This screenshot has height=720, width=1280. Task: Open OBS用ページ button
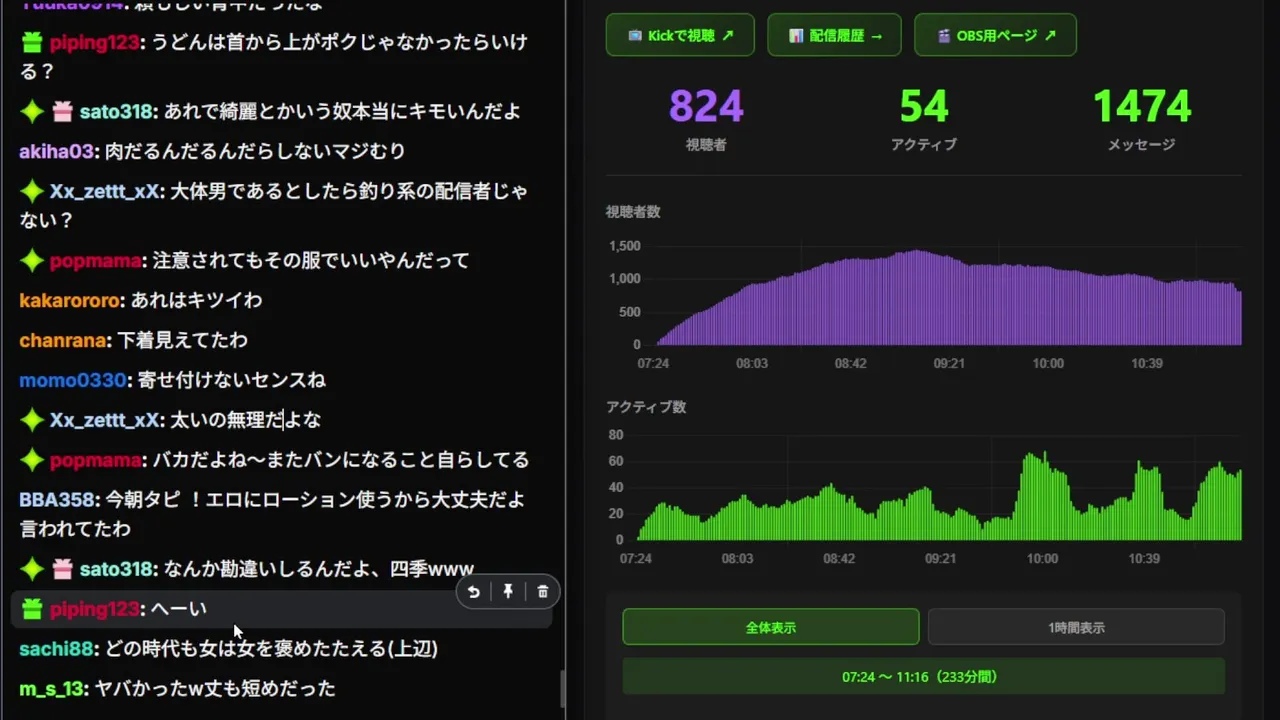pyautogui.click(x=995, y=35)
